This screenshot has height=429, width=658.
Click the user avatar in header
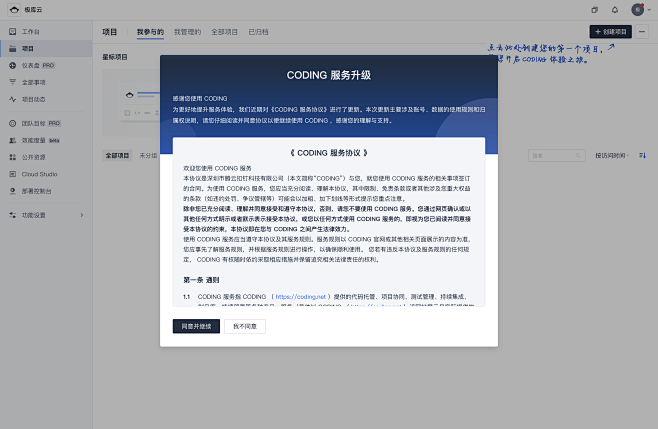[x=638, y=10]
